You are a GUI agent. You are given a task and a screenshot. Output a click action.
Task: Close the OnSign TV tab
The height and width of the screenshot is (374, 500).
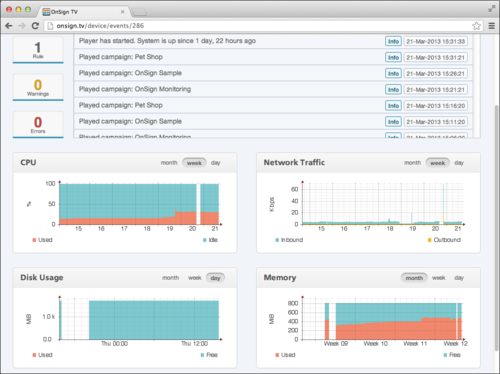(122, 12)
